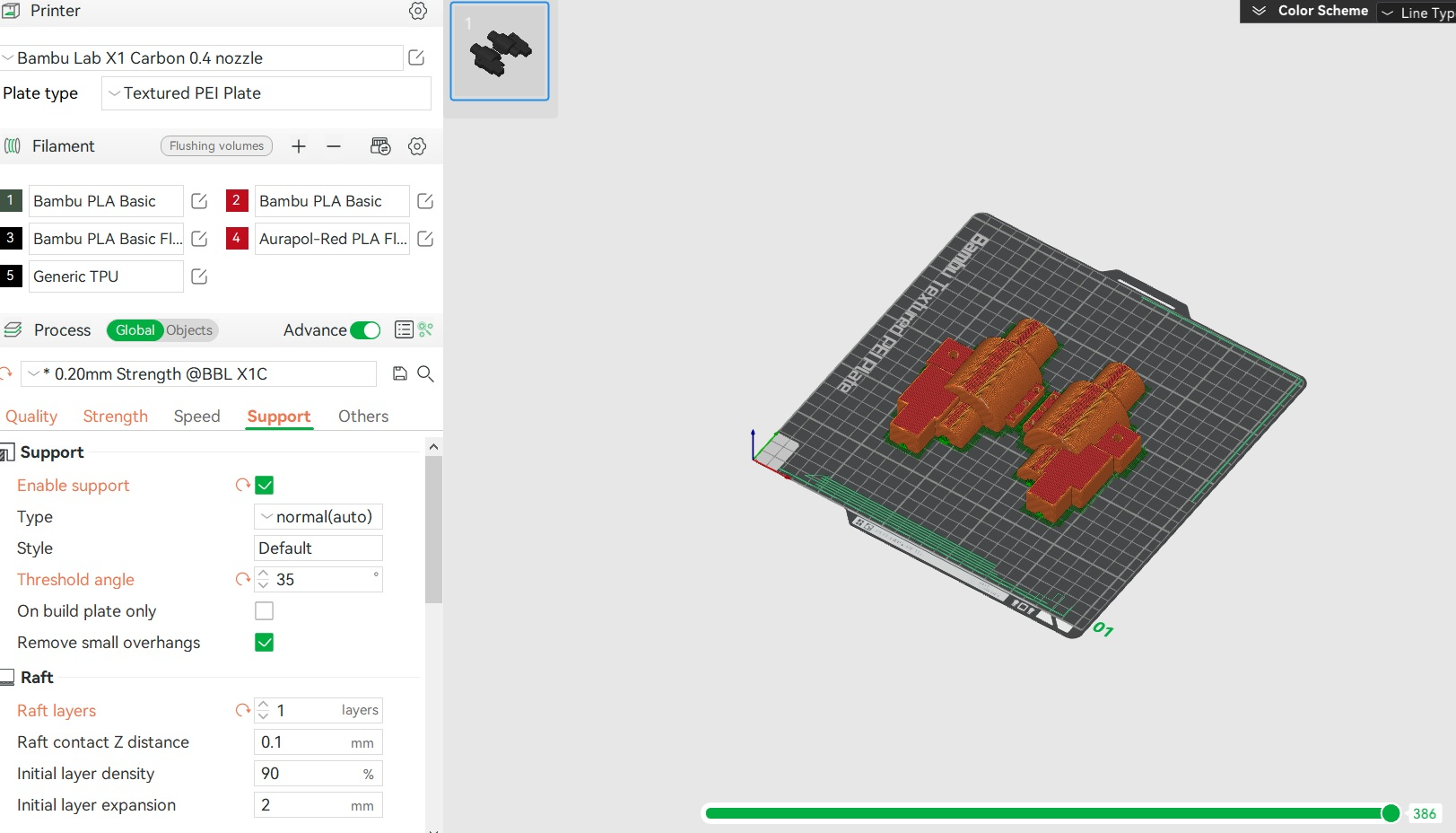Open the compare presets list icon
The image size is (1456, 833).
pos(404,329)
